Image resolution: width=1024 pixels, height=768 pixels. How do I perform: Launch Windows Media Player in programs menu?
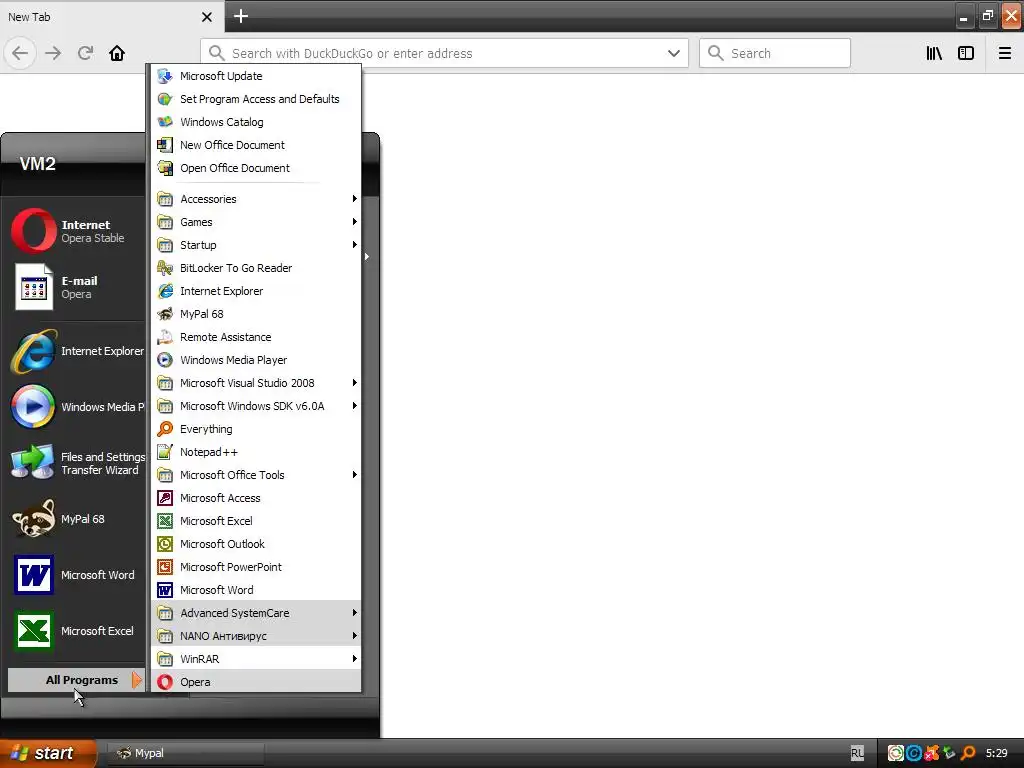point(256,360)
